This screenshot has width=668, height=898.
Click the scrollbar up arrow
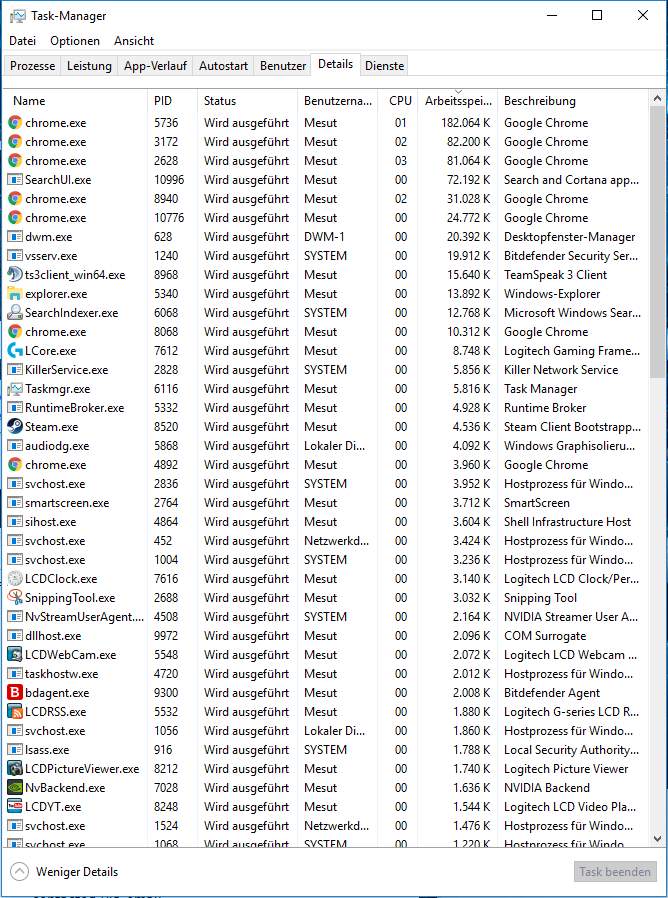coord(658,99)
